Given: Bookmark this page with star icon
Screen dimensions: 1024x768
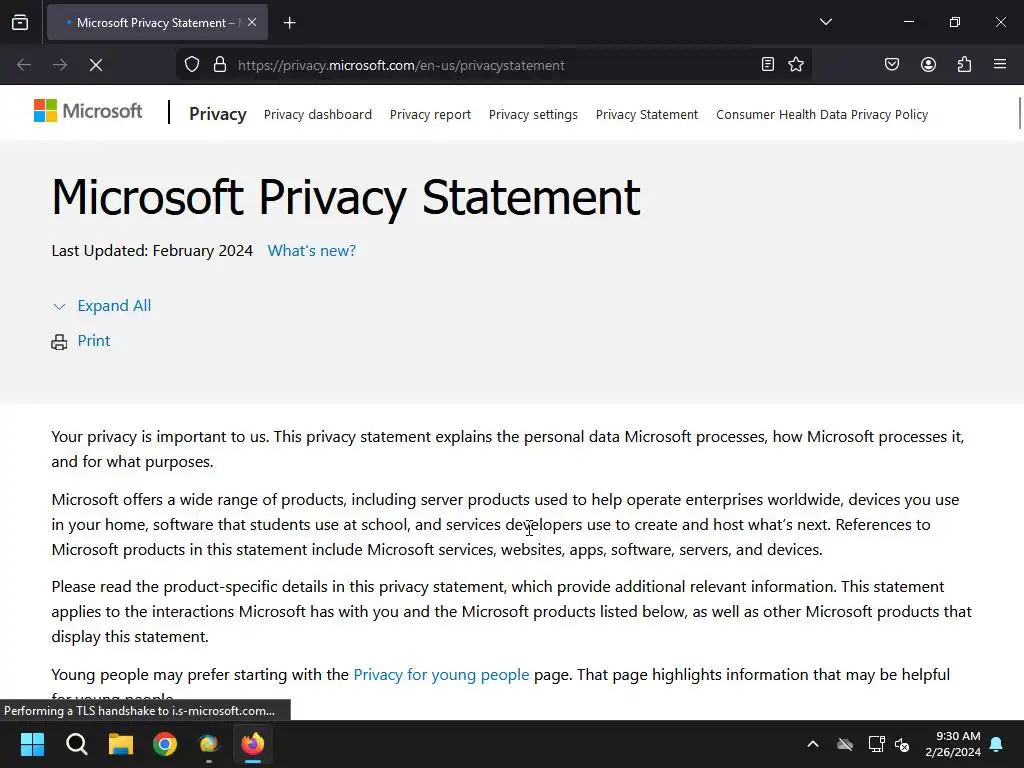Looking at the screenshot, I should 796,65.
